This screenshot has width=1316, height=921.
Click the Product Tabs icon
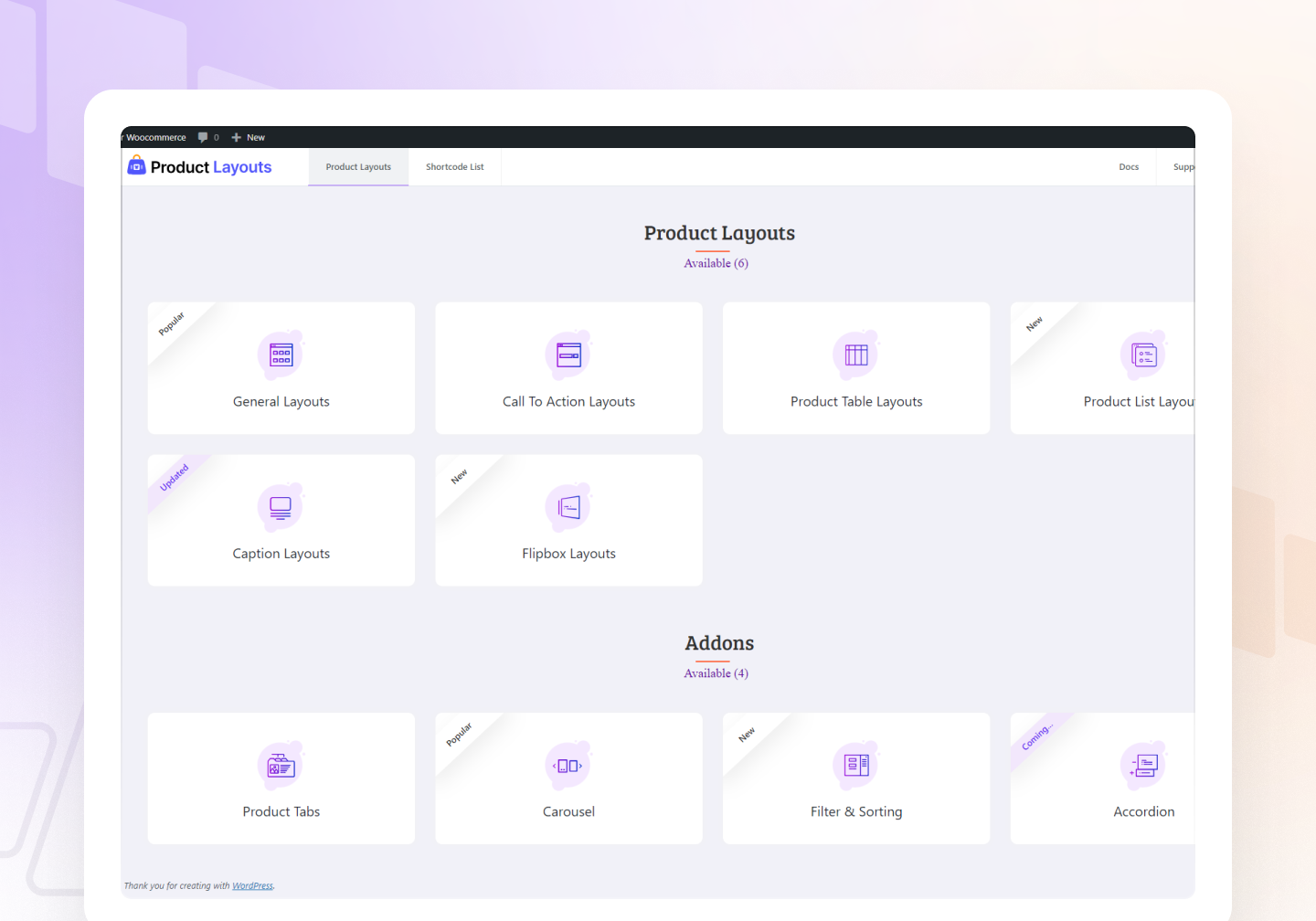point(281,766)
